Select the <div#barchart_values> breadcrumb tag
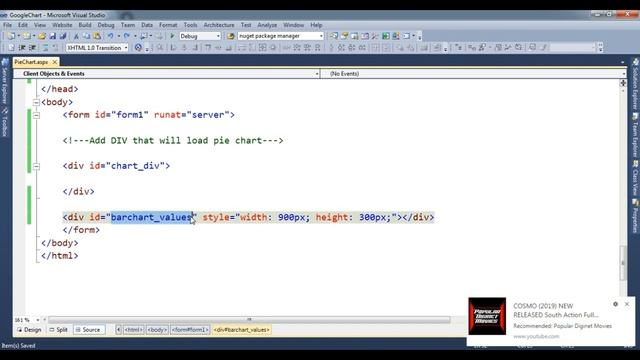640x360 pixels. pos(241,330)
